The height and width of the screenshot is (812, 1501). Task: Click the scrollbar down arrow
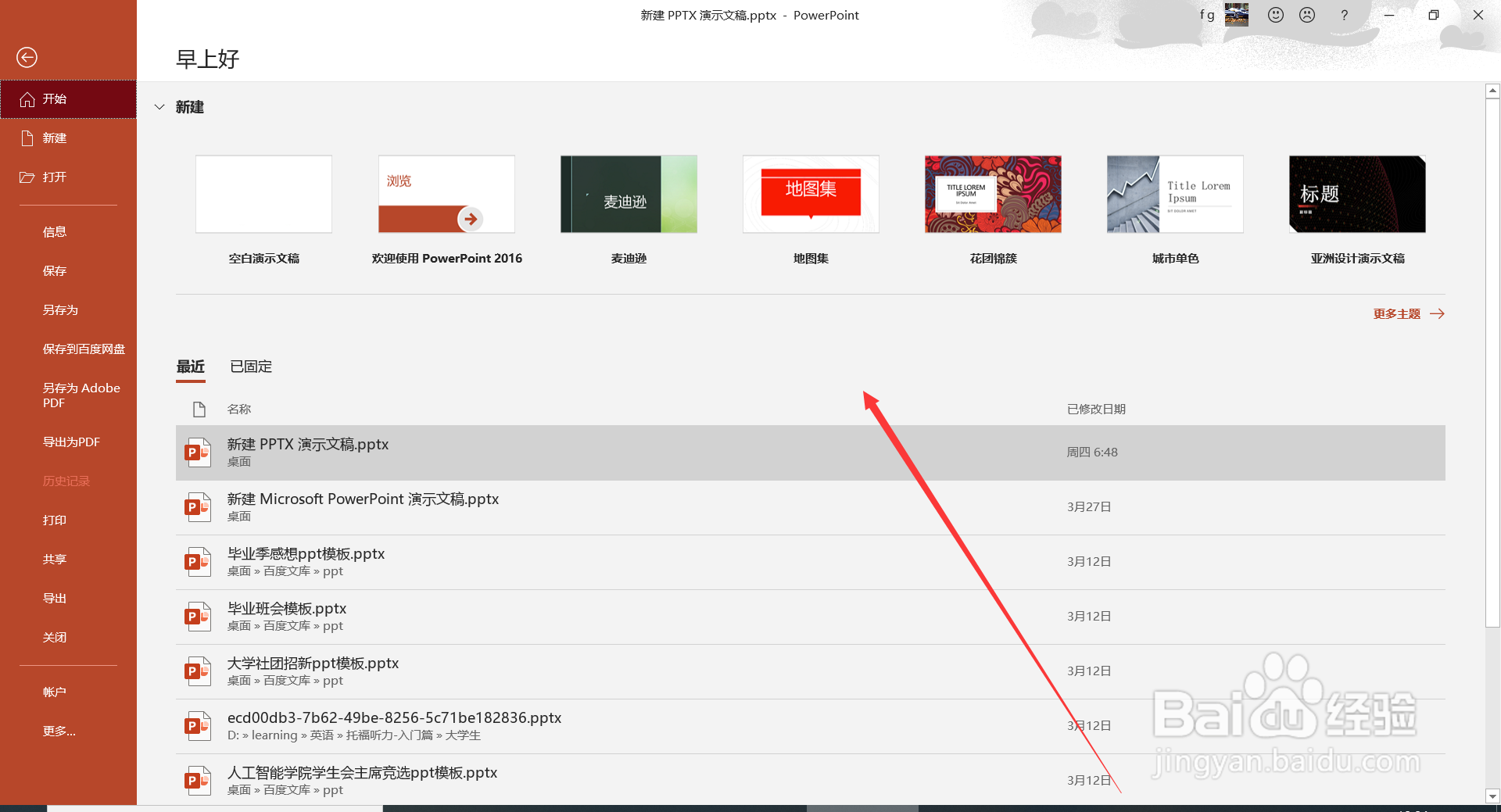point(1492,796)
